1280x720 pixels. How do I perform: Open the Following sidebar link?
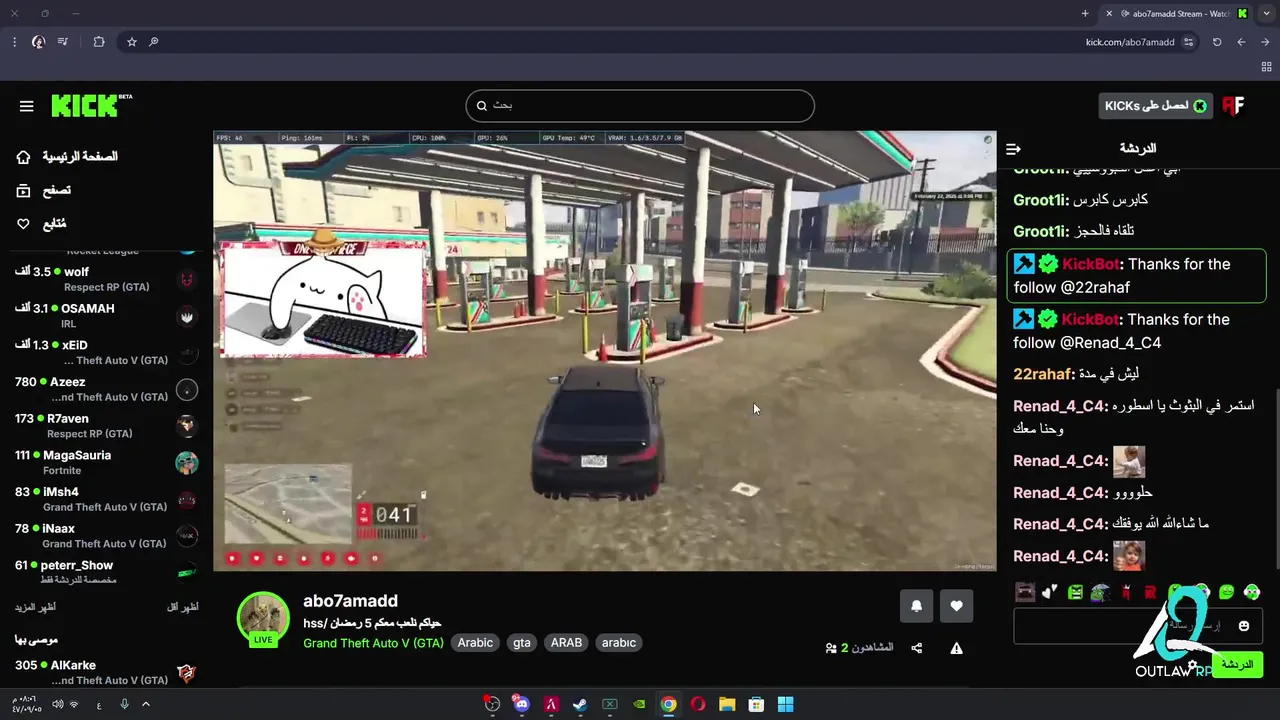click(x=42, y=224)
